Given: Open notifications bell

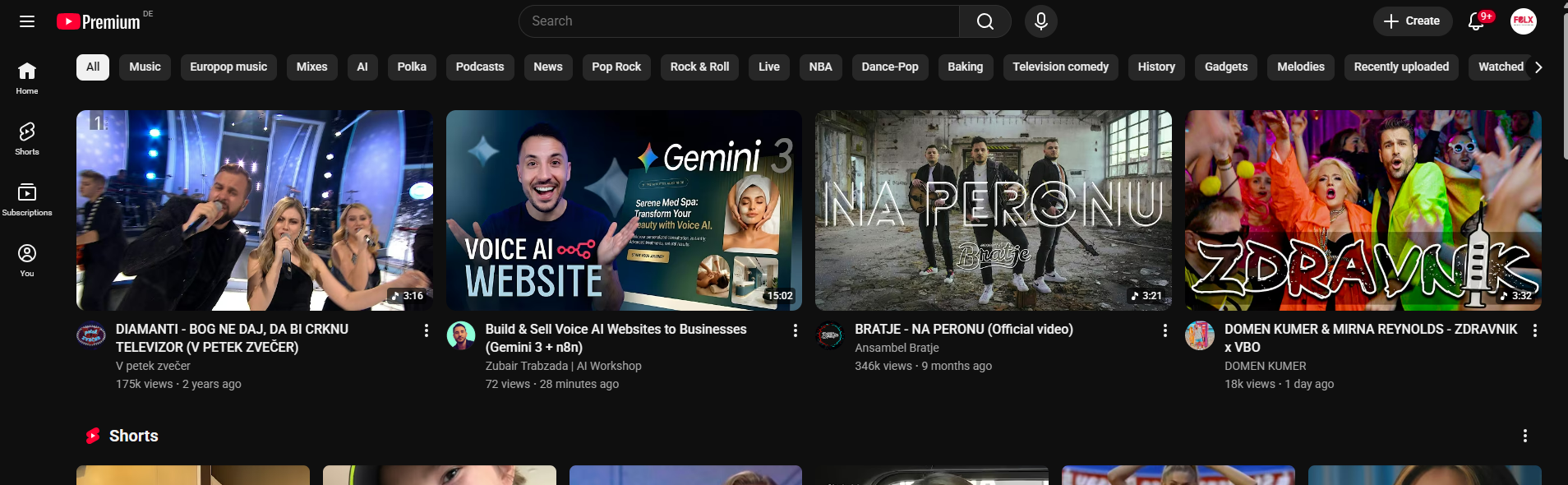Looking at the screenshot, I should point(1477,21).
